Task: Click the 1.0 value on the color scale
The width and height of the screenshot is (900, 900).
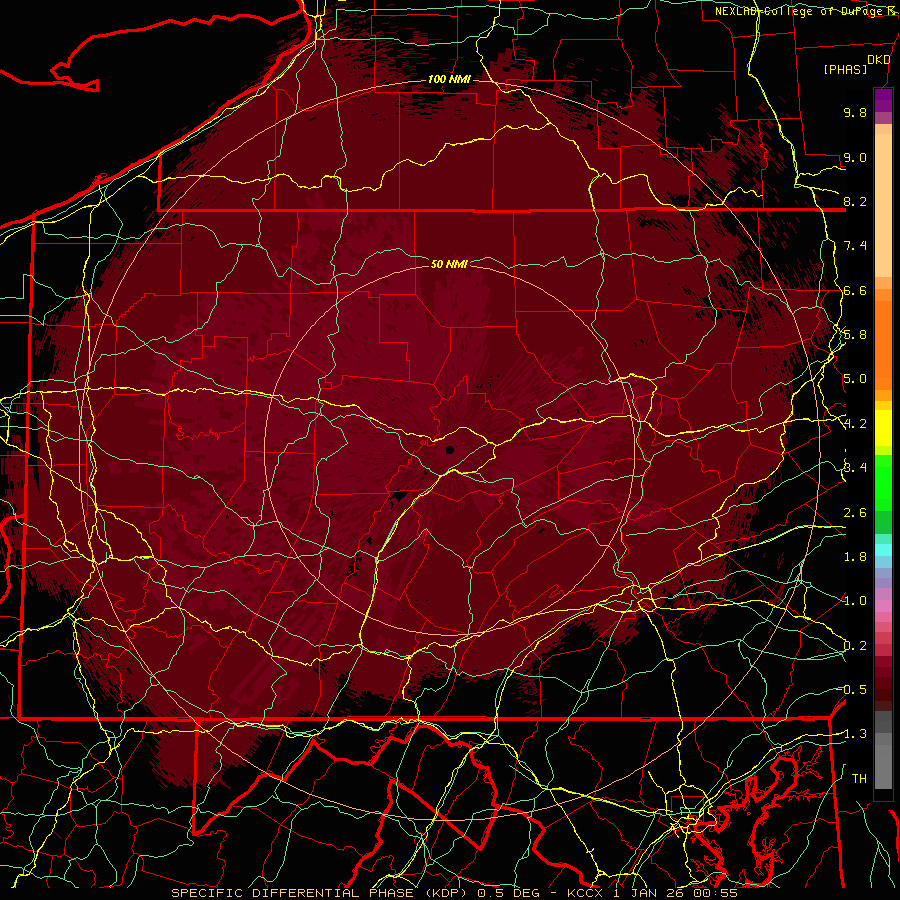Action: [x=855, y=601]
